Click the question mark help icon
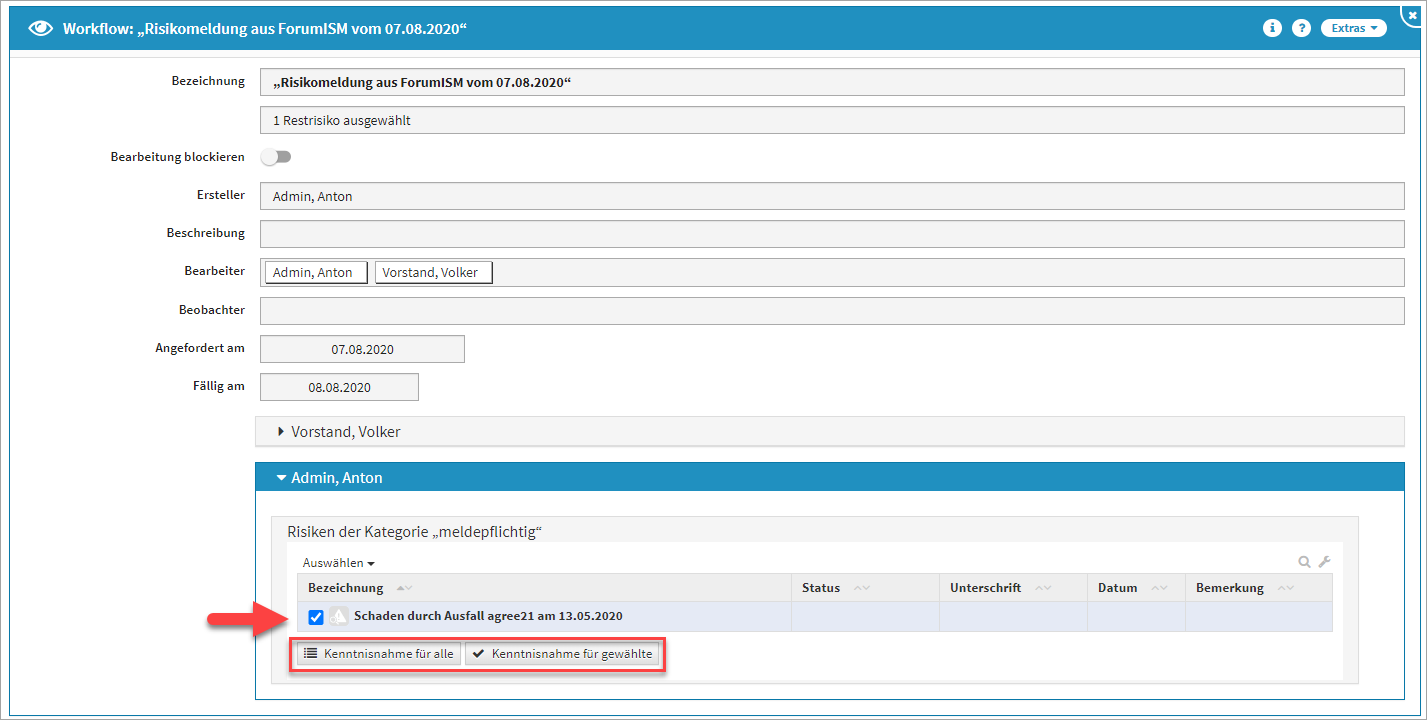The height and width of the screenshot is (720, 1427). tap(1301, 28)
